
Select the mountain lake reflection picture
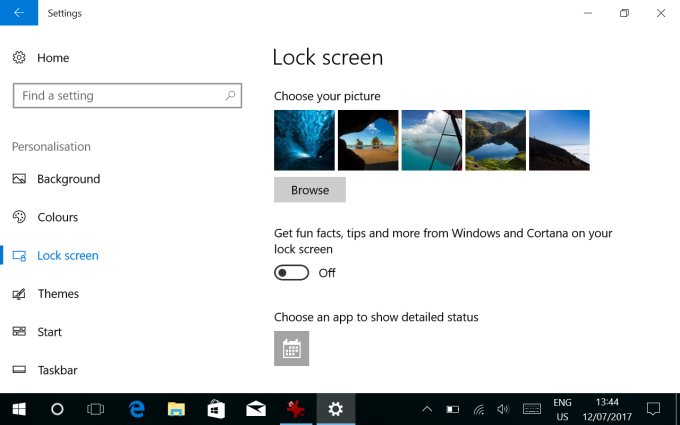tap(495, 140)
